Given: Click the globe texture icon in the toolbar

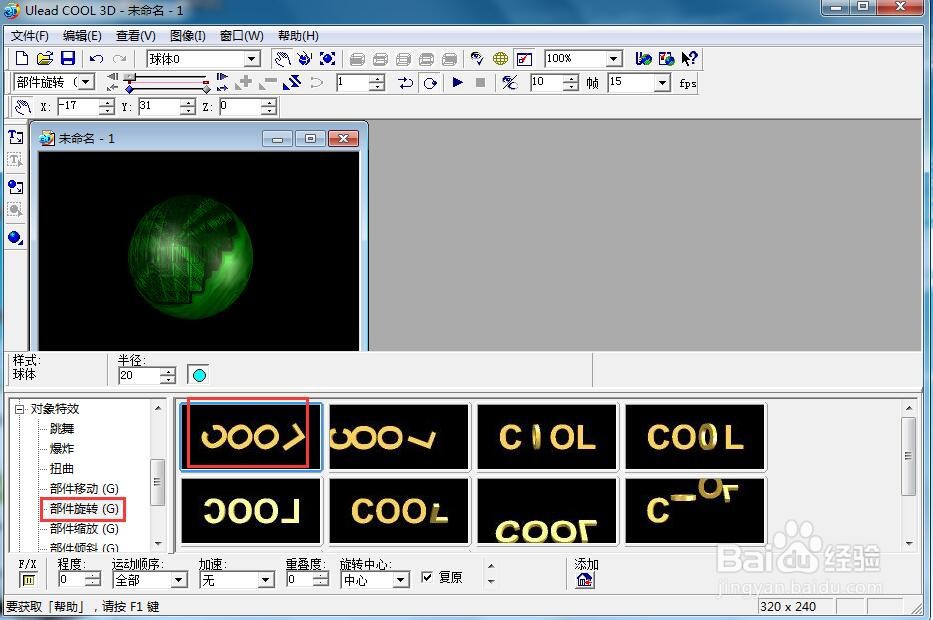Looking at the screenshot, I should 500,58.
